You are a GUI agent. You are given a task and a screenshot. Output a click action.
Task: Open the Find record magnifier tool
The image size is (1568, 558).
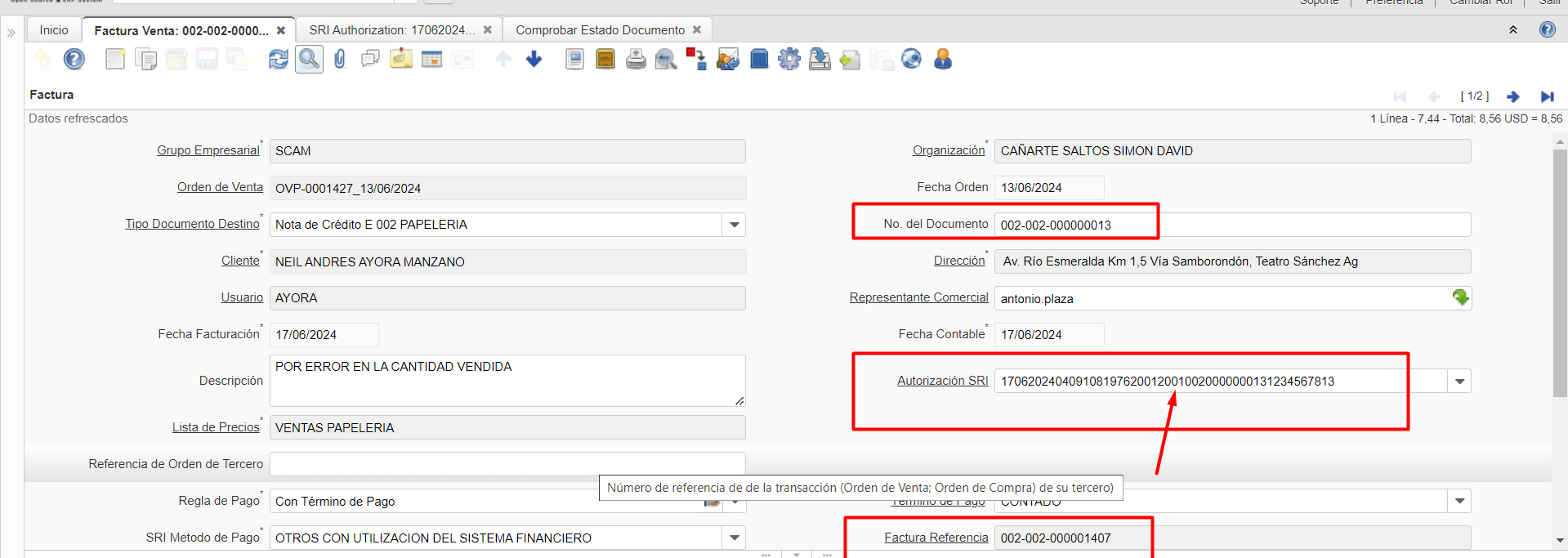point(309,60)
